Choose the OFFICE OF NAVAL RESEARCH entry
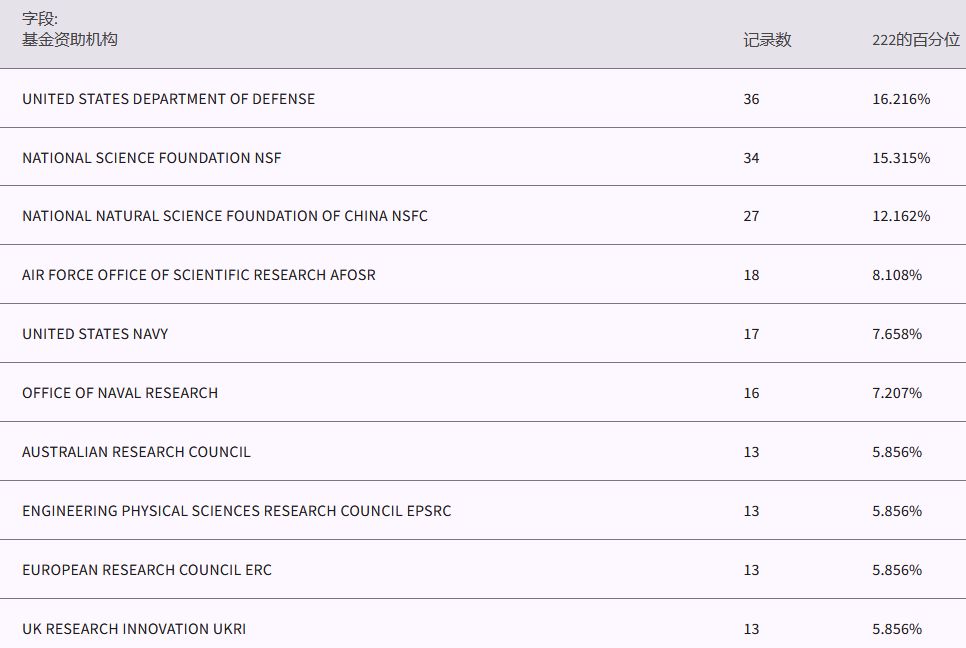Image resolution: width=966 pixels, height=648 pixels. pyautogui.click(x=120, y=393)
